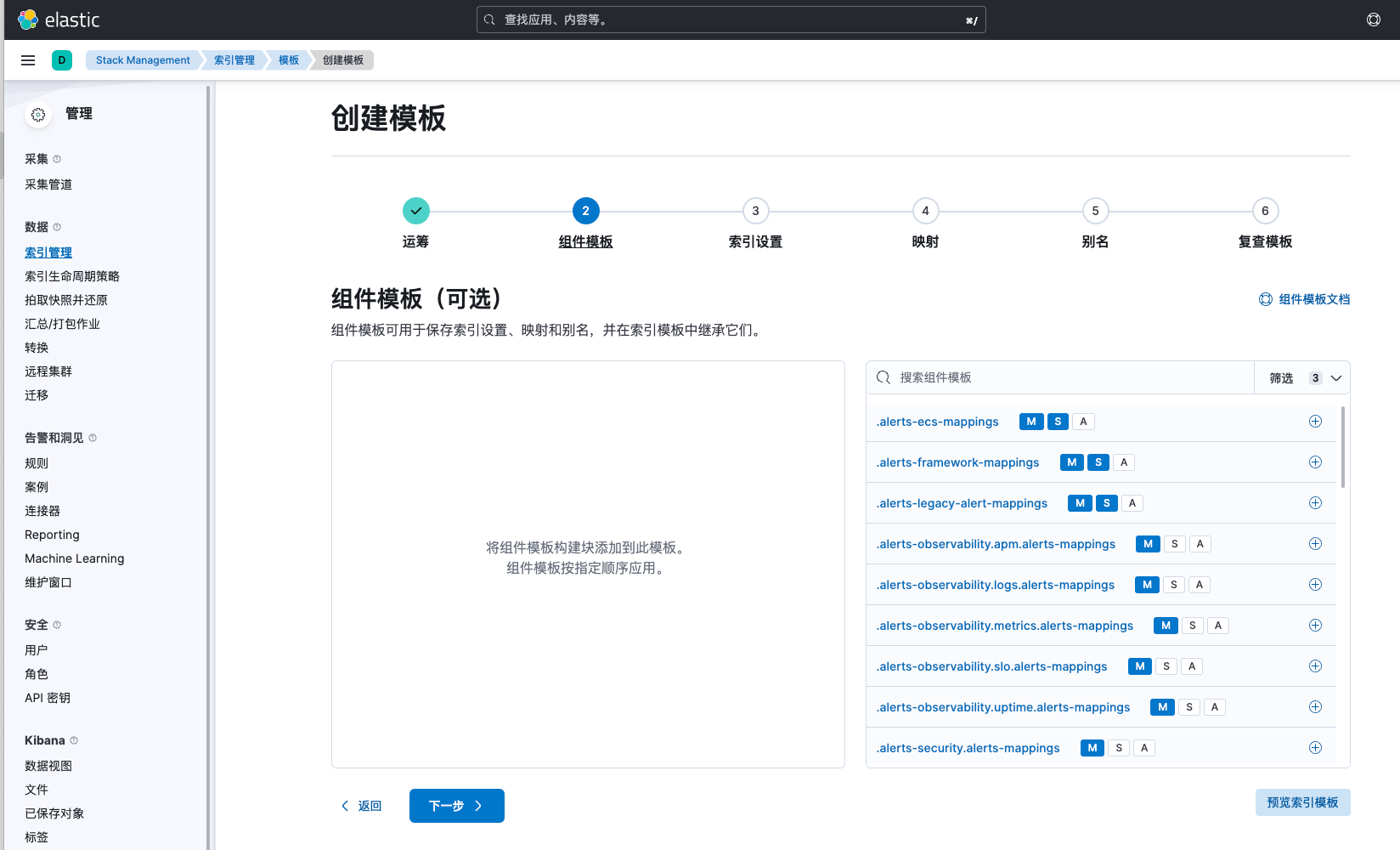Viewport: 1400px width, 850px height.
Task: Open 连接器 in sidebar
Action: (x=42, y=511)
